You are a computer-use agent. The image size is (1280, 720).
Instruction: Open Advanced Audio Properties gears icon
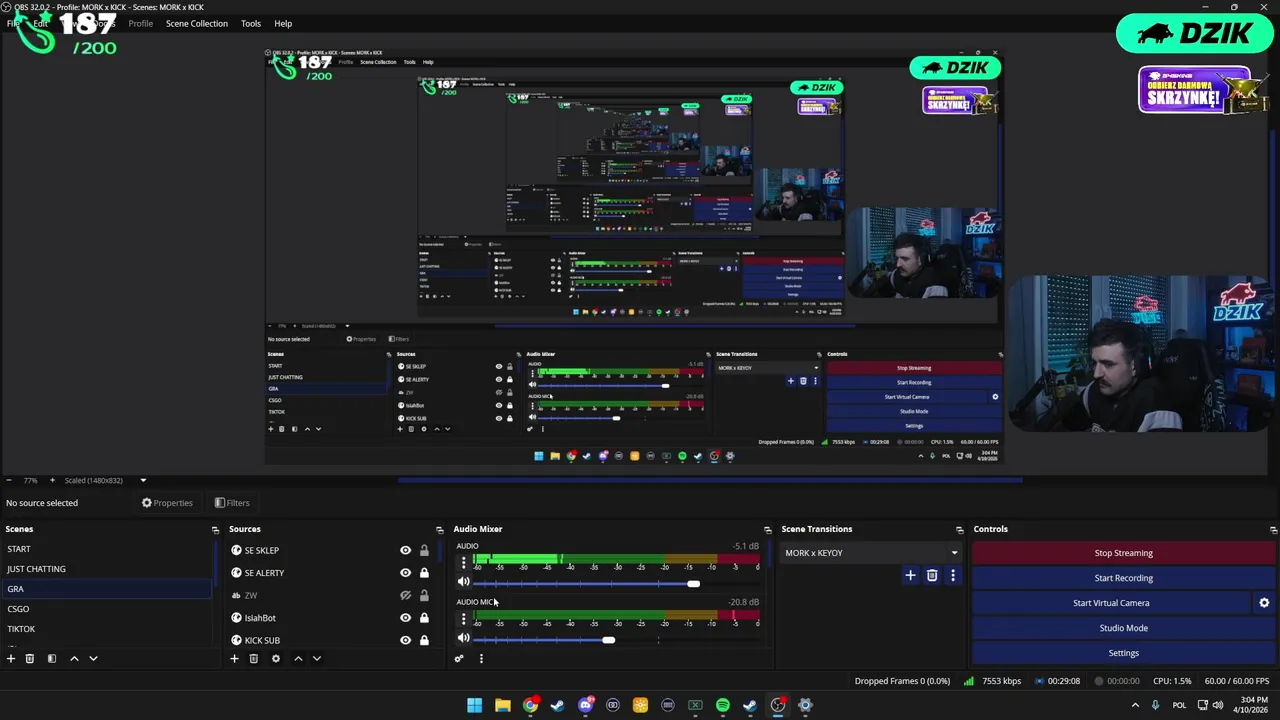(x=459, y=658)
